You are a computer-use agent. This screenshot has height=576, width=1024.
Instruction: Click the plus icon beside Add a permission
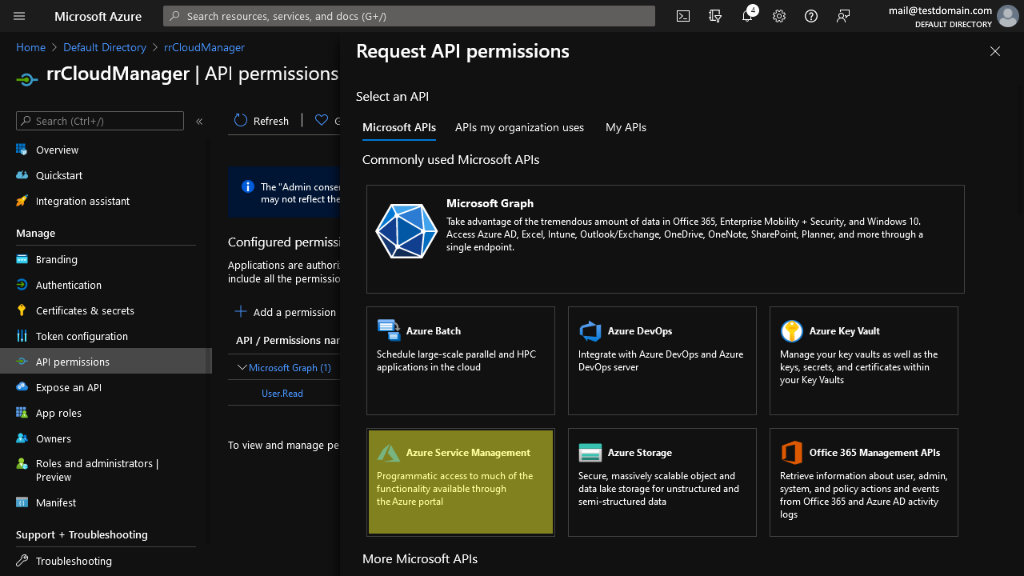(240, 312)
